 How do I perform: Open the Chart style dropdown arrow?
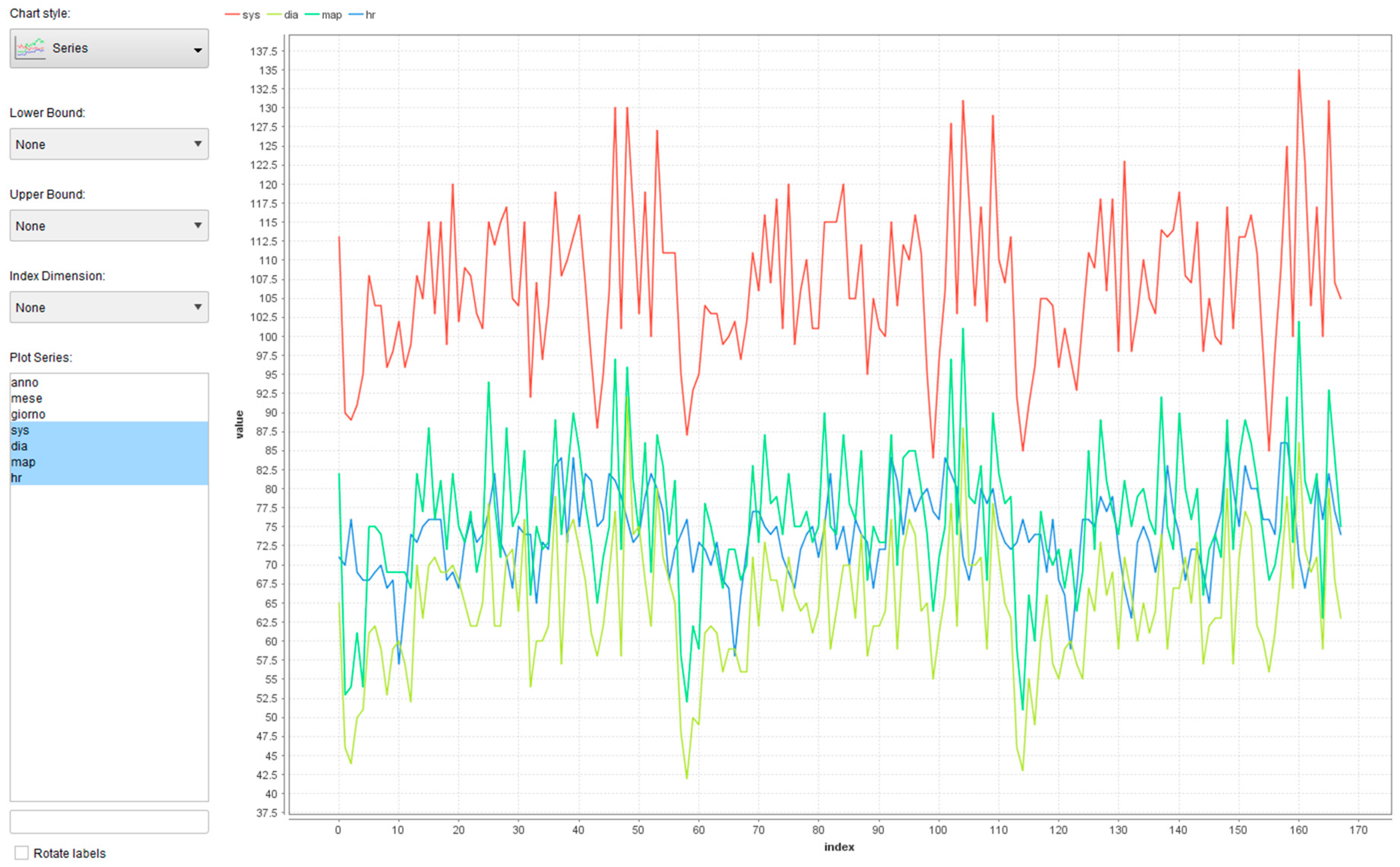(197, 49)
